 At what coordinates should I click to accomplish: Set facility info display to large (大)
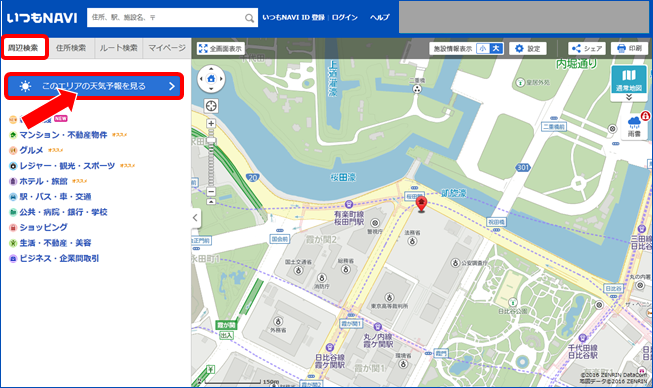point(496,49)
